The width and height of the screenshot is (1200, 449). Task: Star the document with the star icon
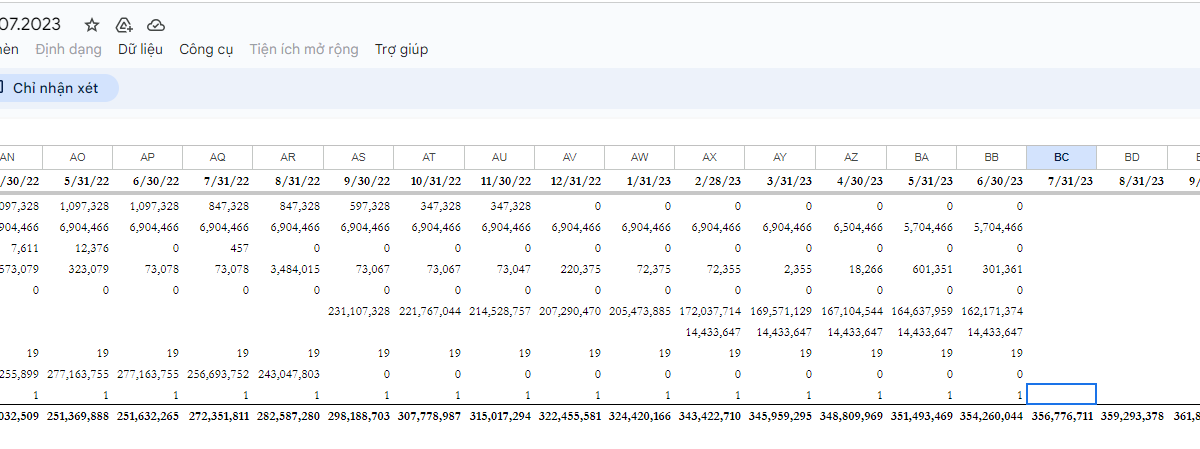pyautogui.click(x=92, y=25)
